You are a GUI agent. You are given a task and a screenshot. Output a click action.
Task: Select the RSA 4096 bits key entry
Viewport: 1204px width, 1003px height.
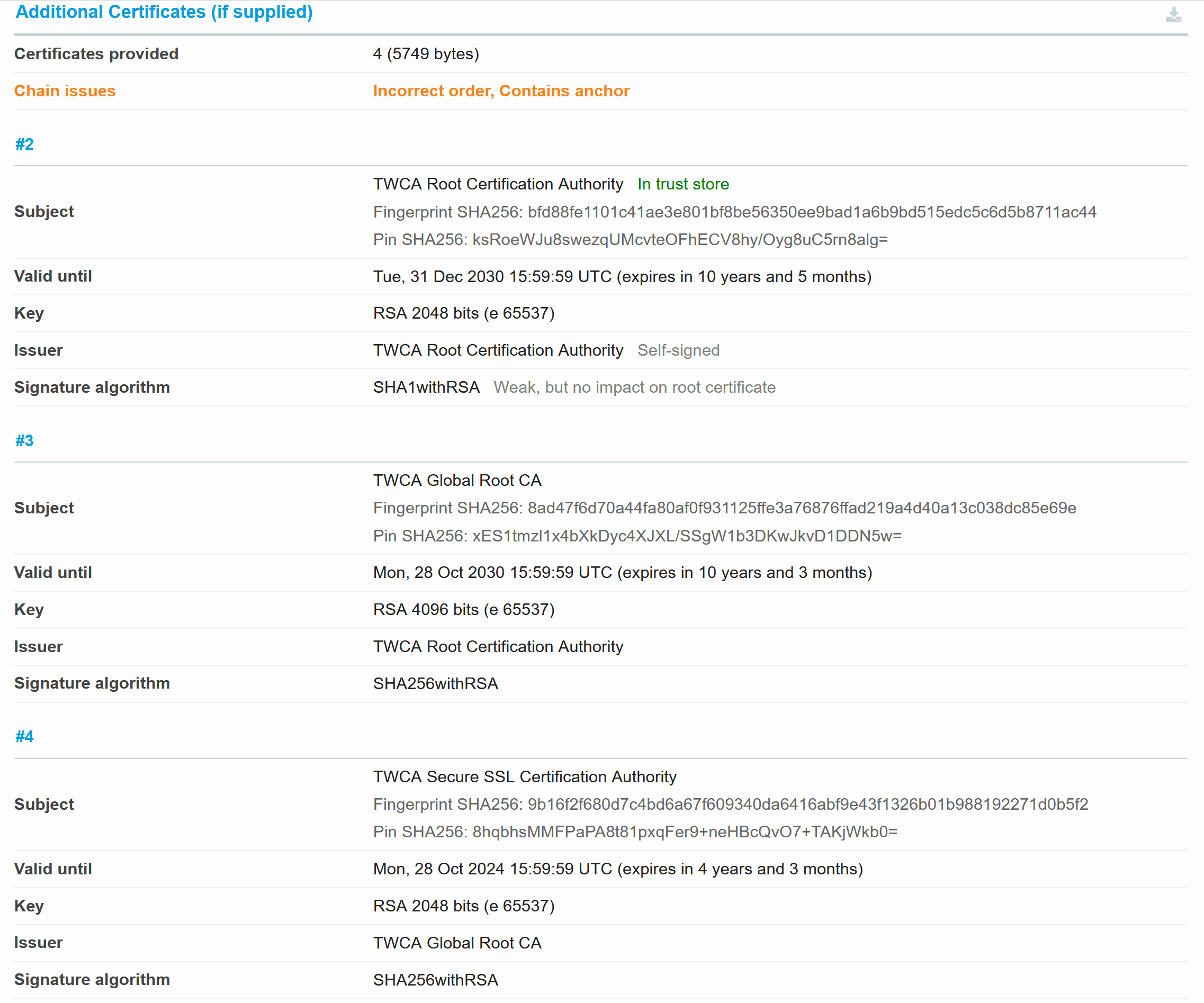point(463,609)
